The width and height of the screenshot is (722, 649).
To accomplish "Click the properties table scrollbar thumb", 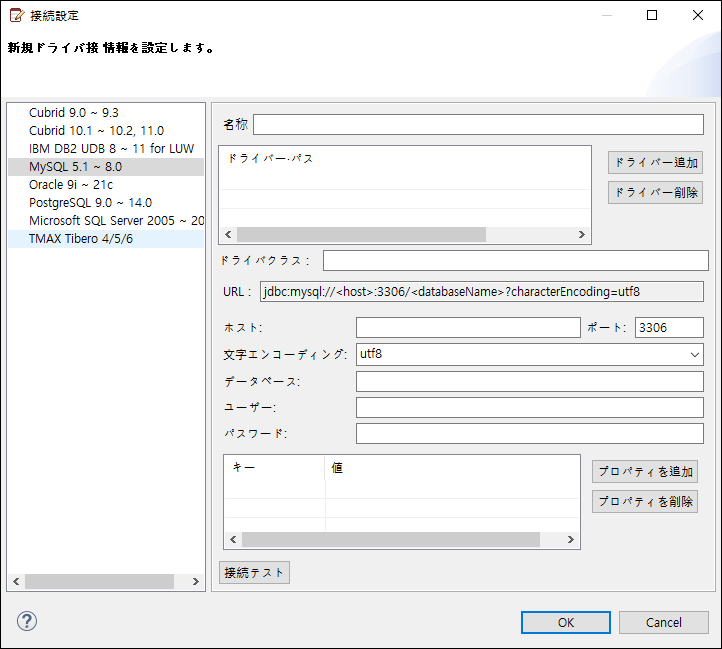I will [391, 539].
